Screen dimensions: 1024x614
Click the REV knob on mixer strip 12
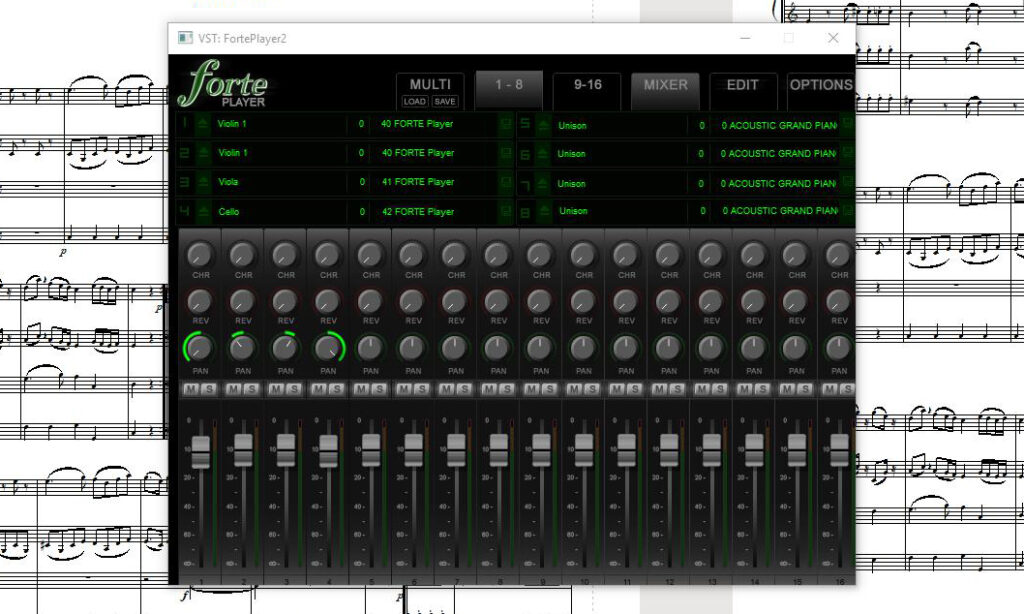pyautogui.click(x=668, y=301)
